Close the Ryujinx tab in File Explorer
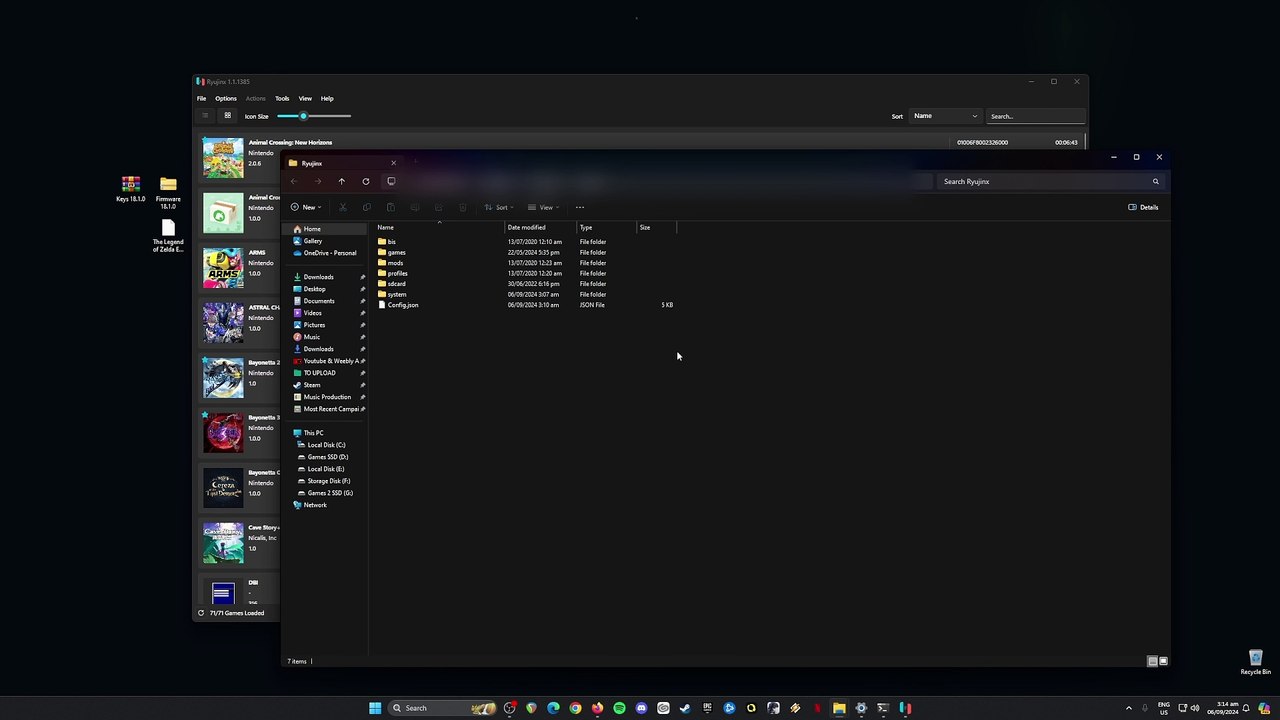1280x720 pixels. pos(393,163)
